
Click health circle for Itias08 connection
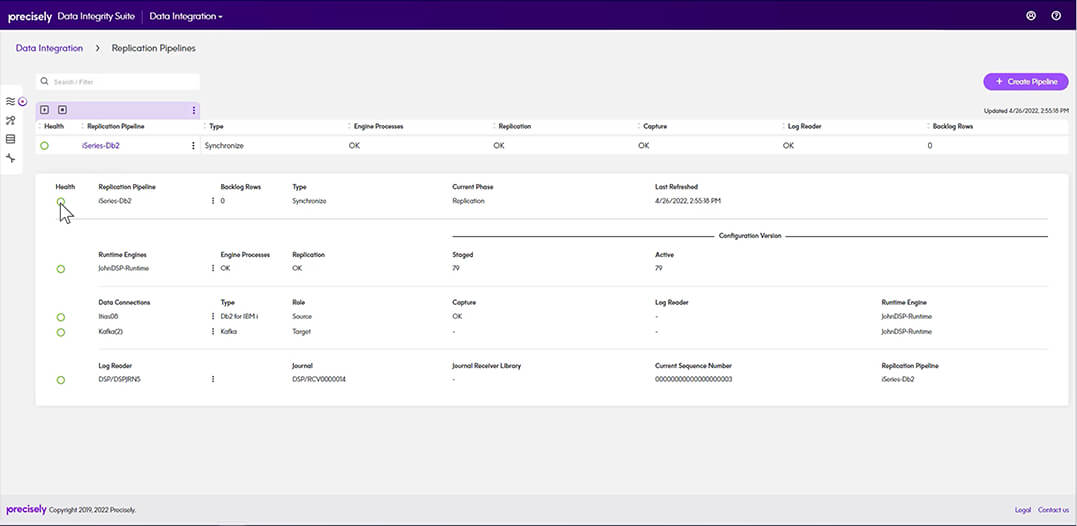60,317
